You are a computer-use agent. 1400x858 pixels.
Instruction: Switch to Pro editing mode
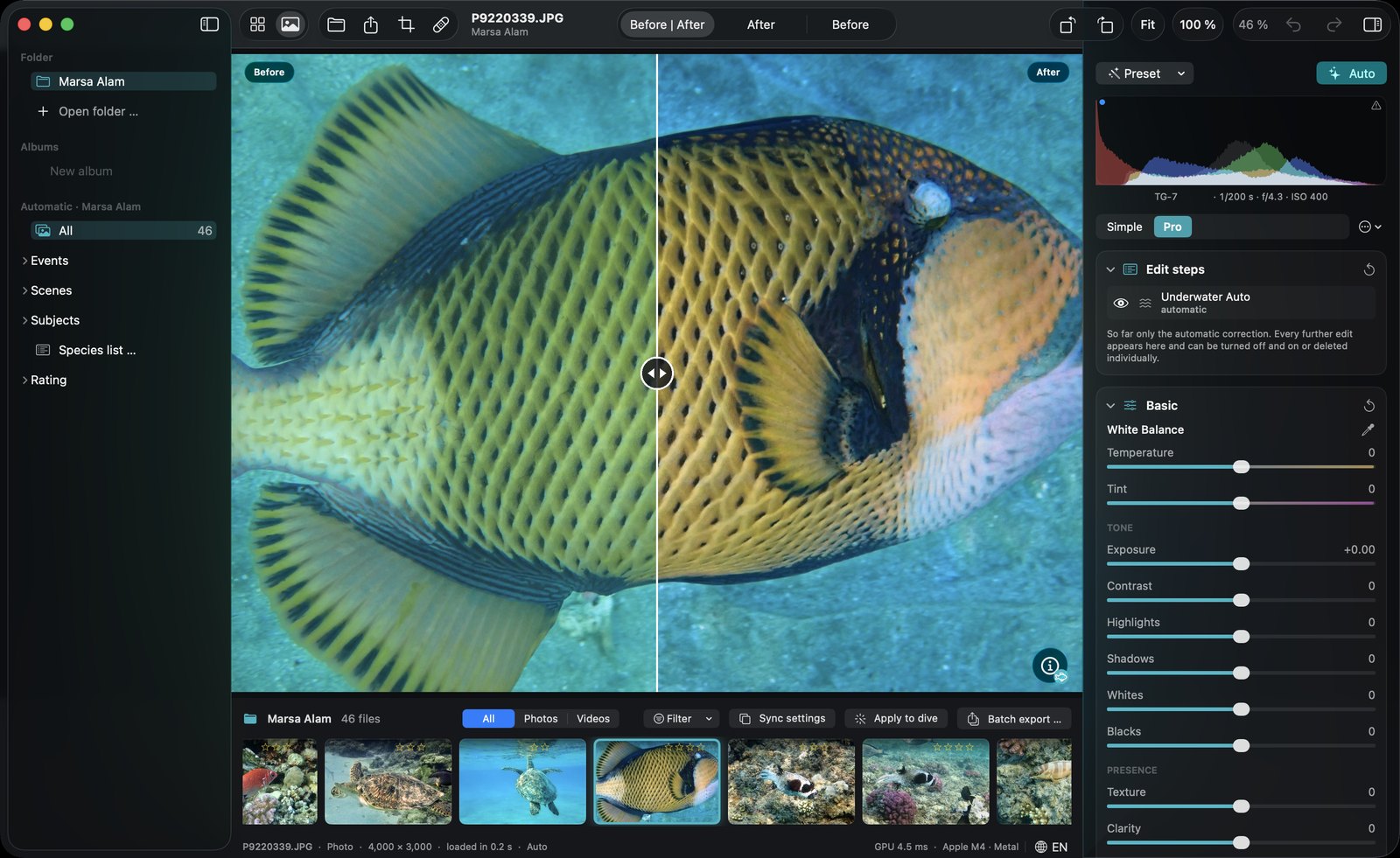(1172, 227)
